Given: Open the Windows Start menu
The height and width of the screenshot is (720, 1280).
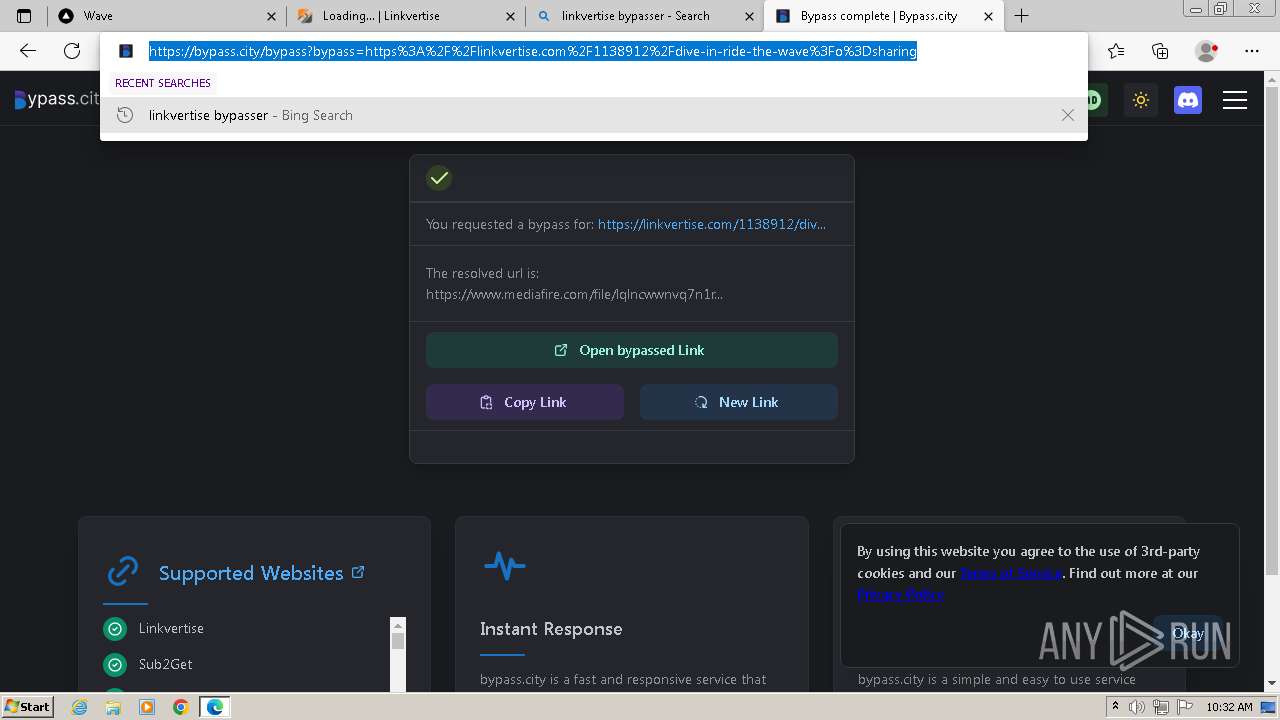Looking at the screenshot, I should click(28, 706).
